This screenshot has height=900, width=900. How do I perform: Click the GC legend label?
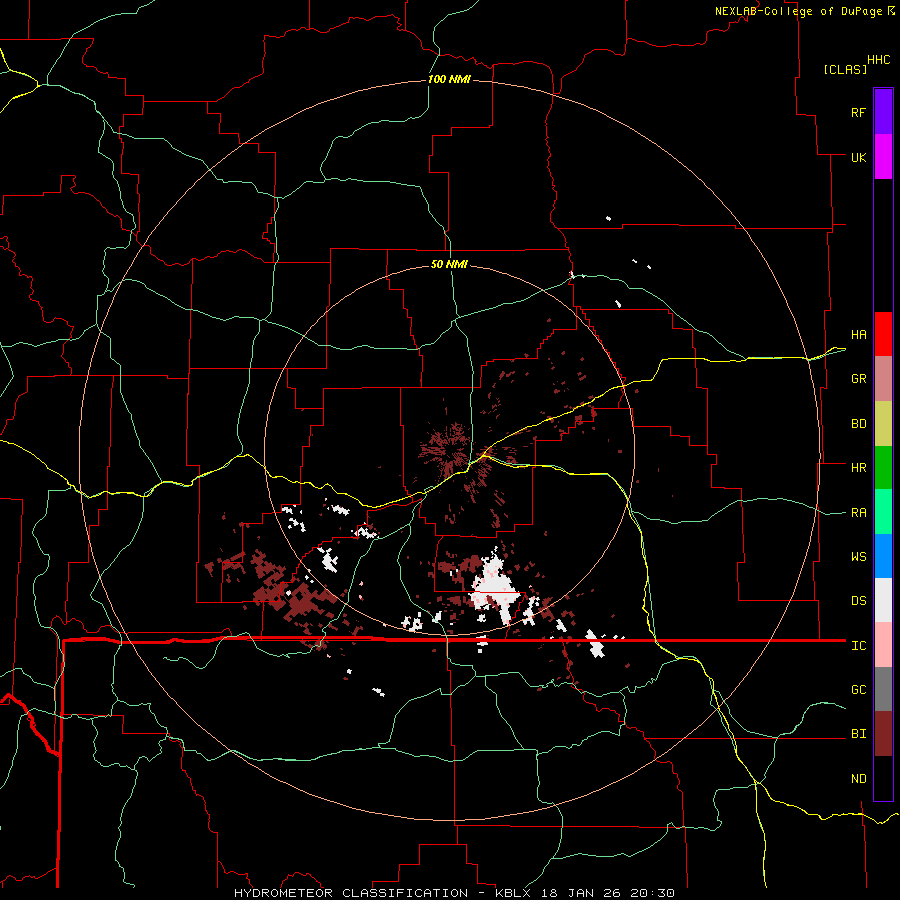[858, 690]
